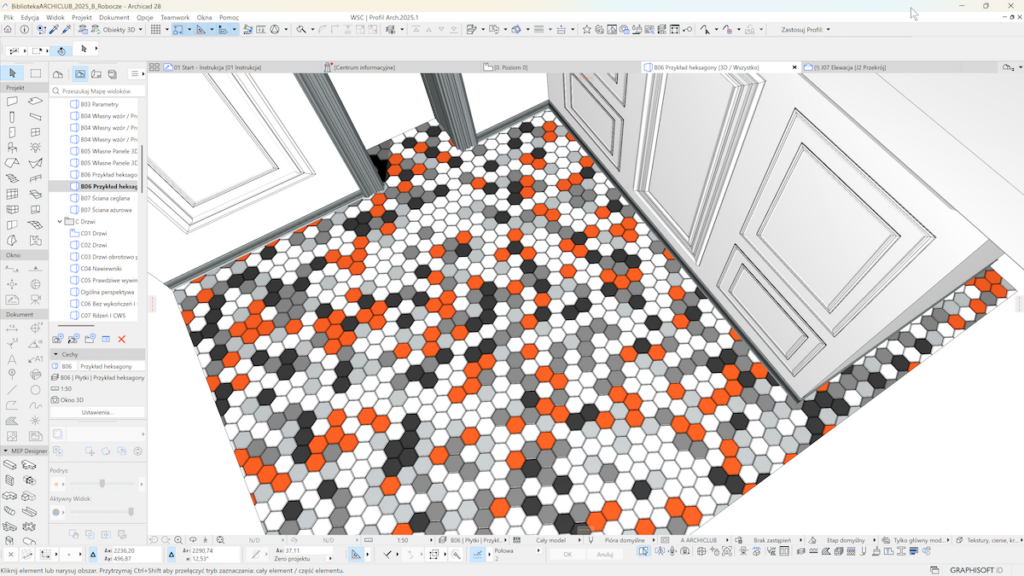The height and width of the screenshot is (576, 1024).
Task: Select the Wall tool
Action: click(x=12, y=101)
